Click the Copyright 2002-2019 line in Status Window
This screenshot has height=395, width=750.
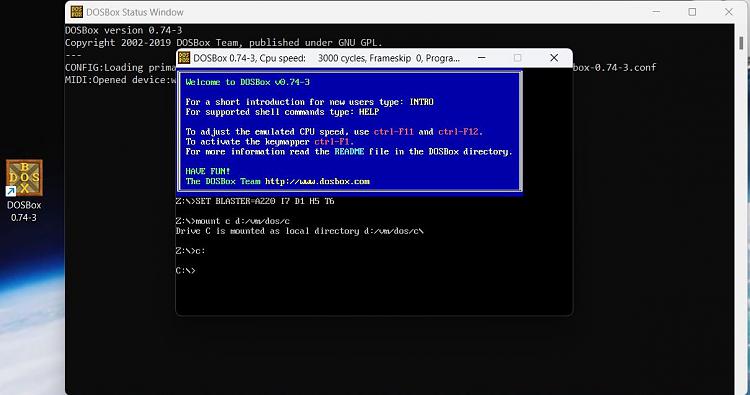coord(223,43)
